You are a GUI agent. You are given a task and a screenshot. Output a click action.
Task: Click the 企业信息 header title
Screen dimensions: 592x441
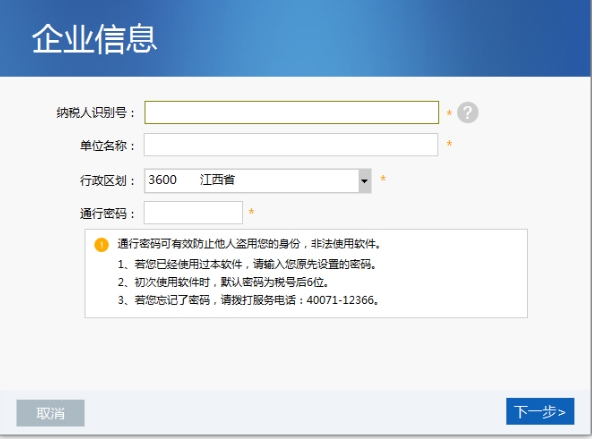[94, 39]
